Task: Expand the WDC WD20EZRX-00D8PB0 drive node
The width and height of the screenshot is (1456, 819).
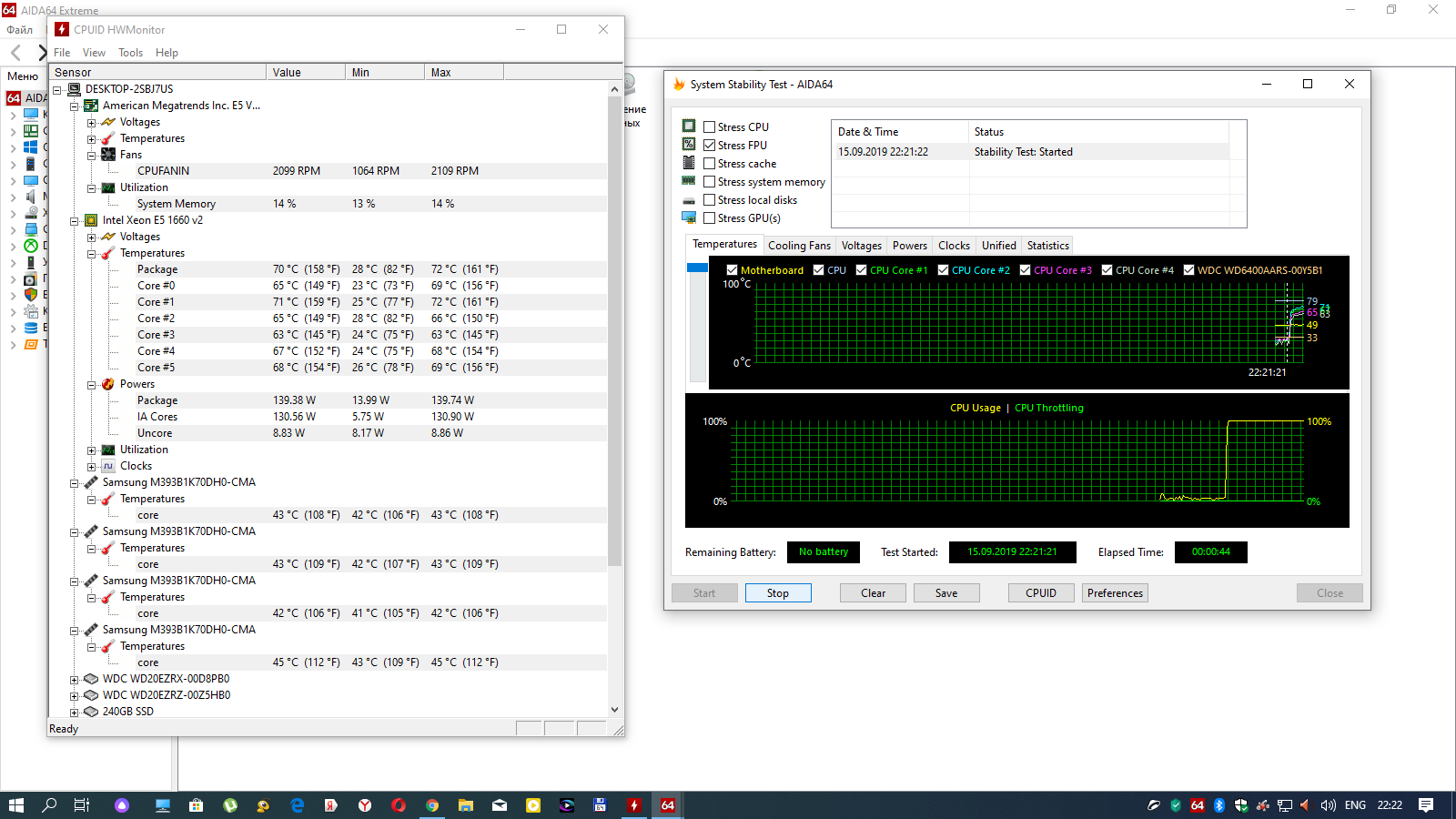Action: 75,679
